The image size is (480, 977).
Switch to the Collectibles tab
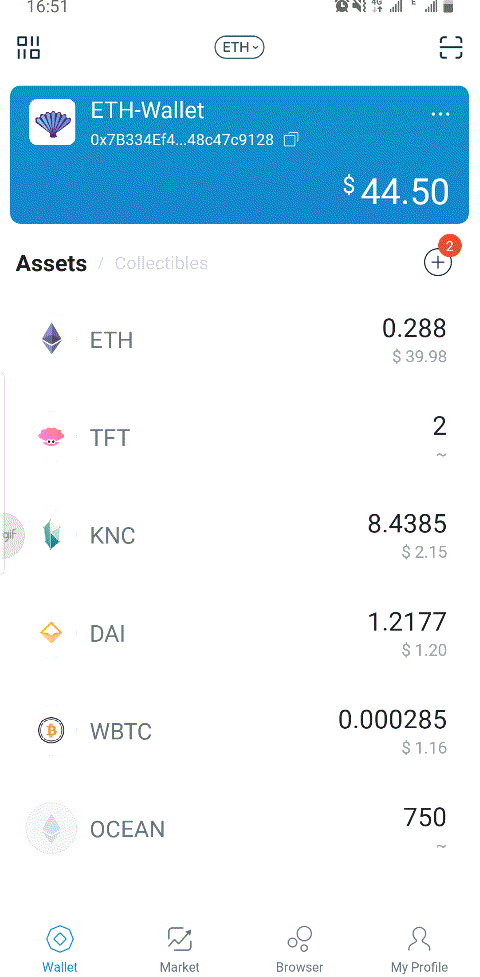coord(161,263)
